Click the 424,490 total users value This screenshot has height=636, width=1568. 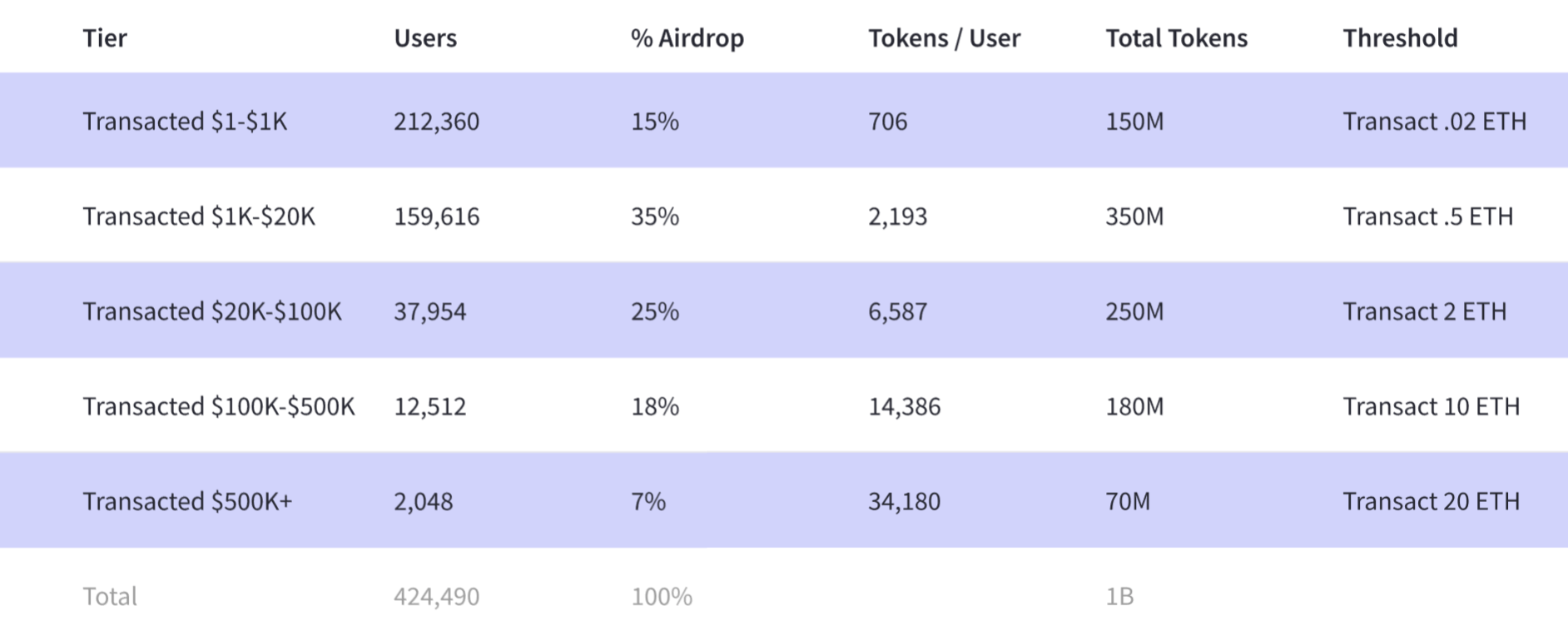click(436, 596)
